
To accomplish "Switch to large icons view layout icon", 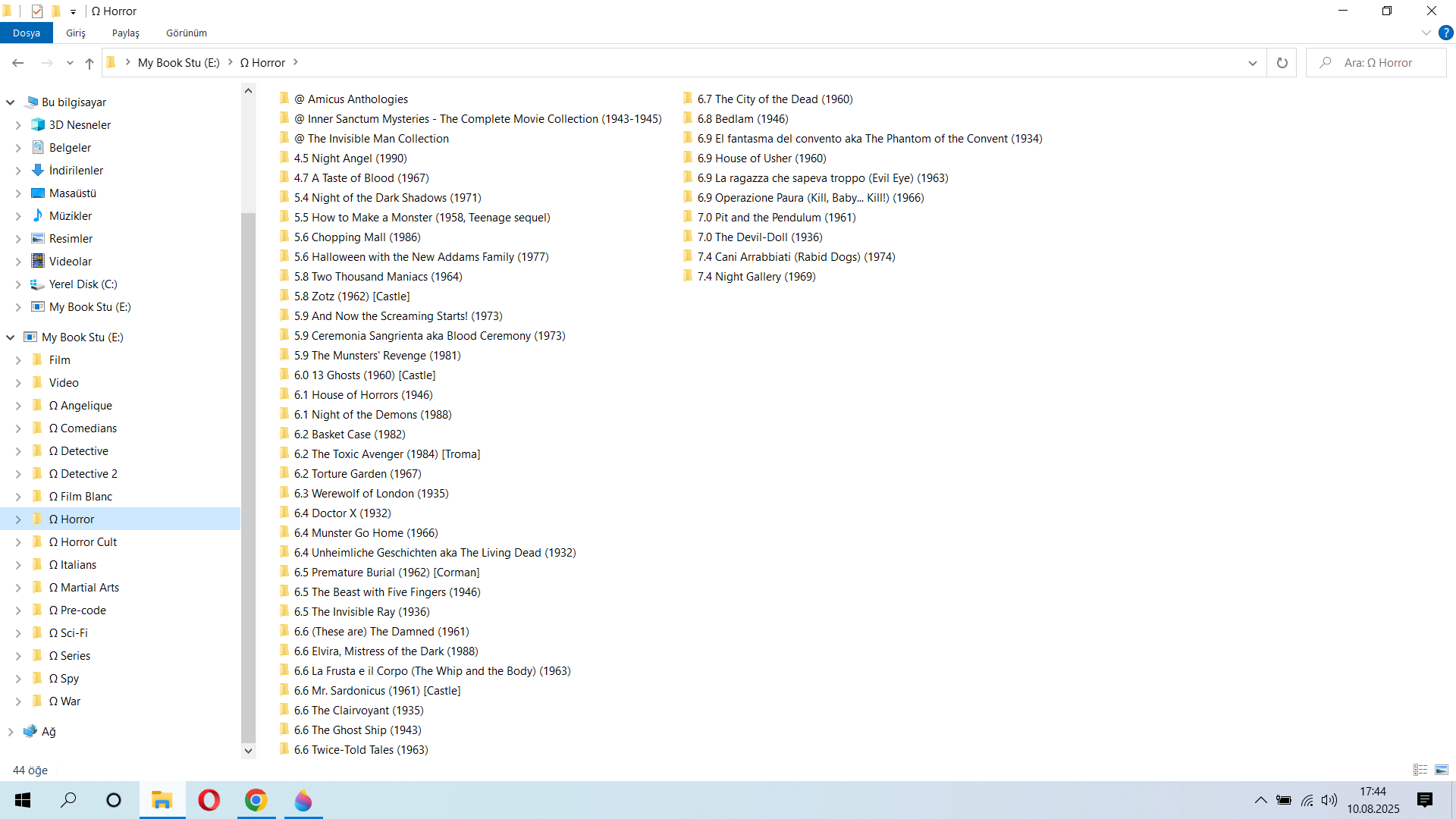I will pos(1442,770).
